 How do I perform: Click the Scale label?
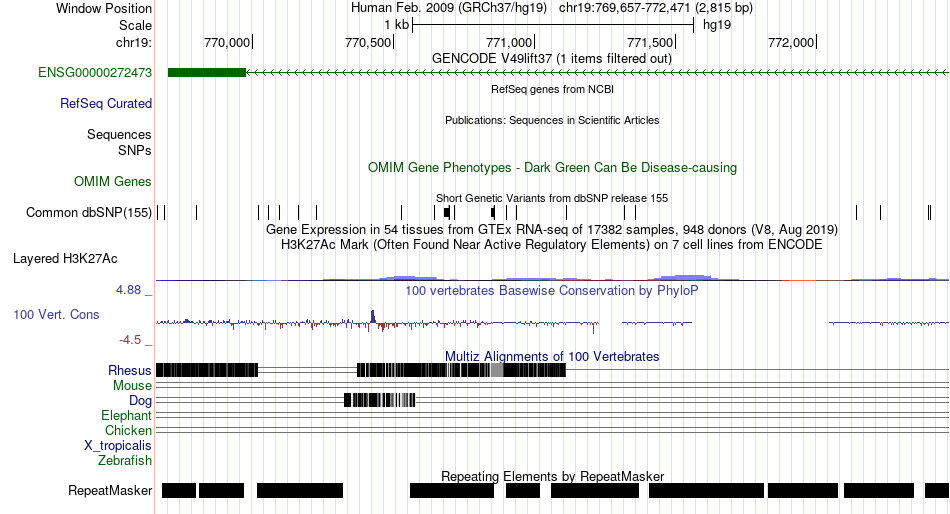point(135,25)
